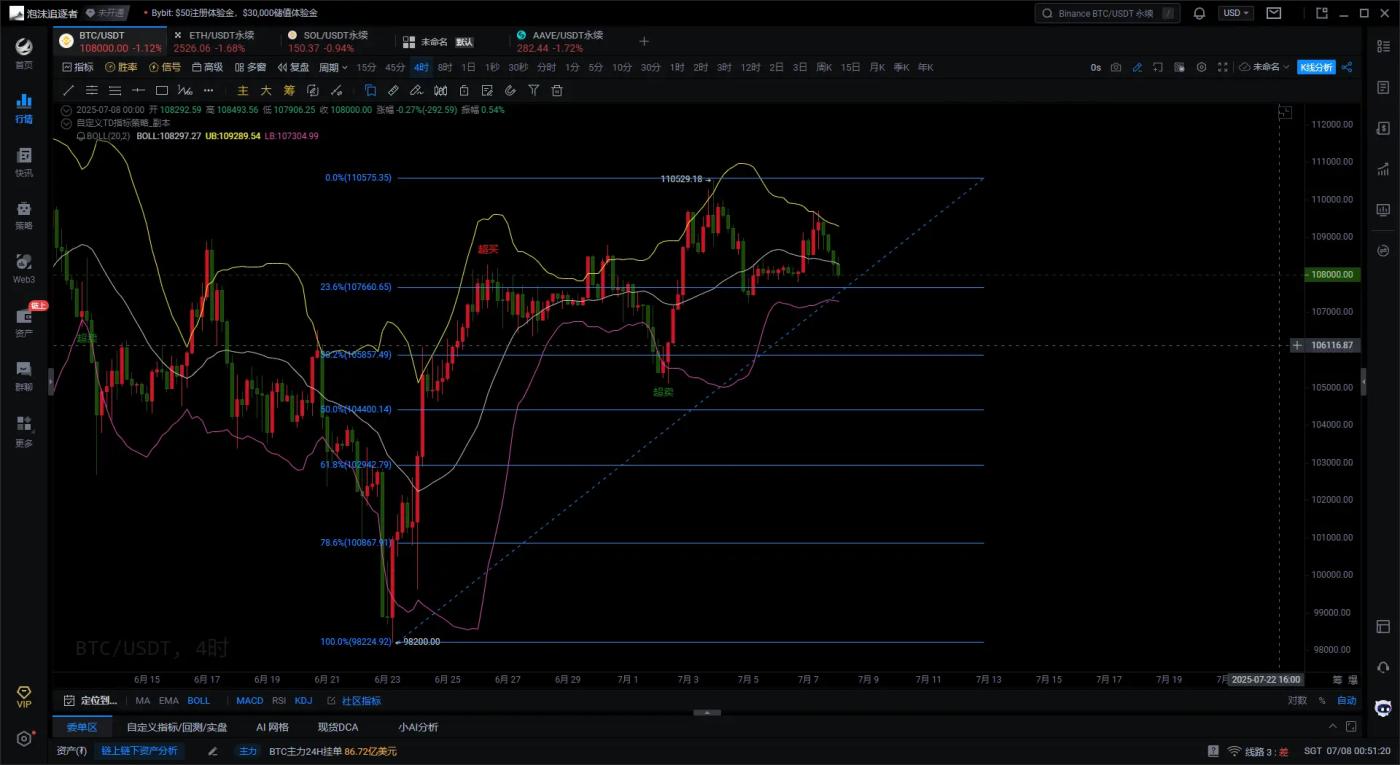Image resolution: width=1400 pixels, height=765 pixels.
Task: Take chart screenshot with camera icon
Action: 1116,67
